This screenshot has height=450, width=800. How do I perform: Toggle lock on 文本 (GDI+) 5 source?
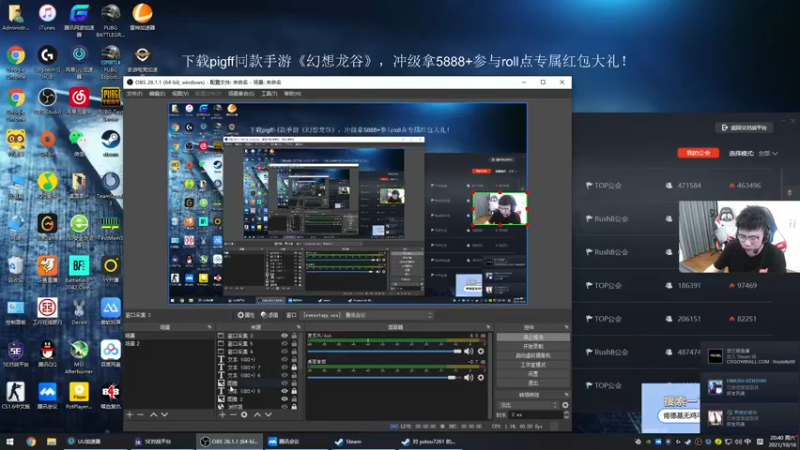(x=294, y=391)
